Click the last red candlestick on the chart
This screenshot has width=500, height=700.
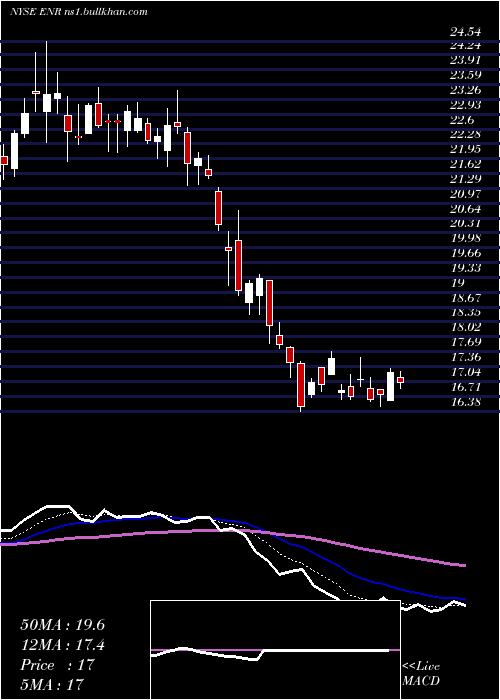click(x=400, y=379)
